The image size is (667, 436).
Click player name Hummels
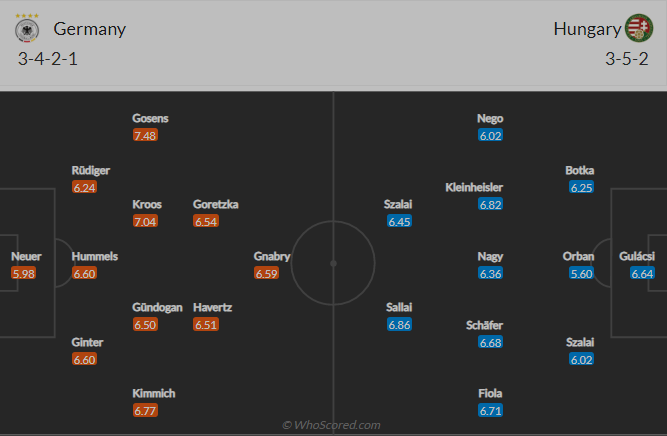(94, 256)
